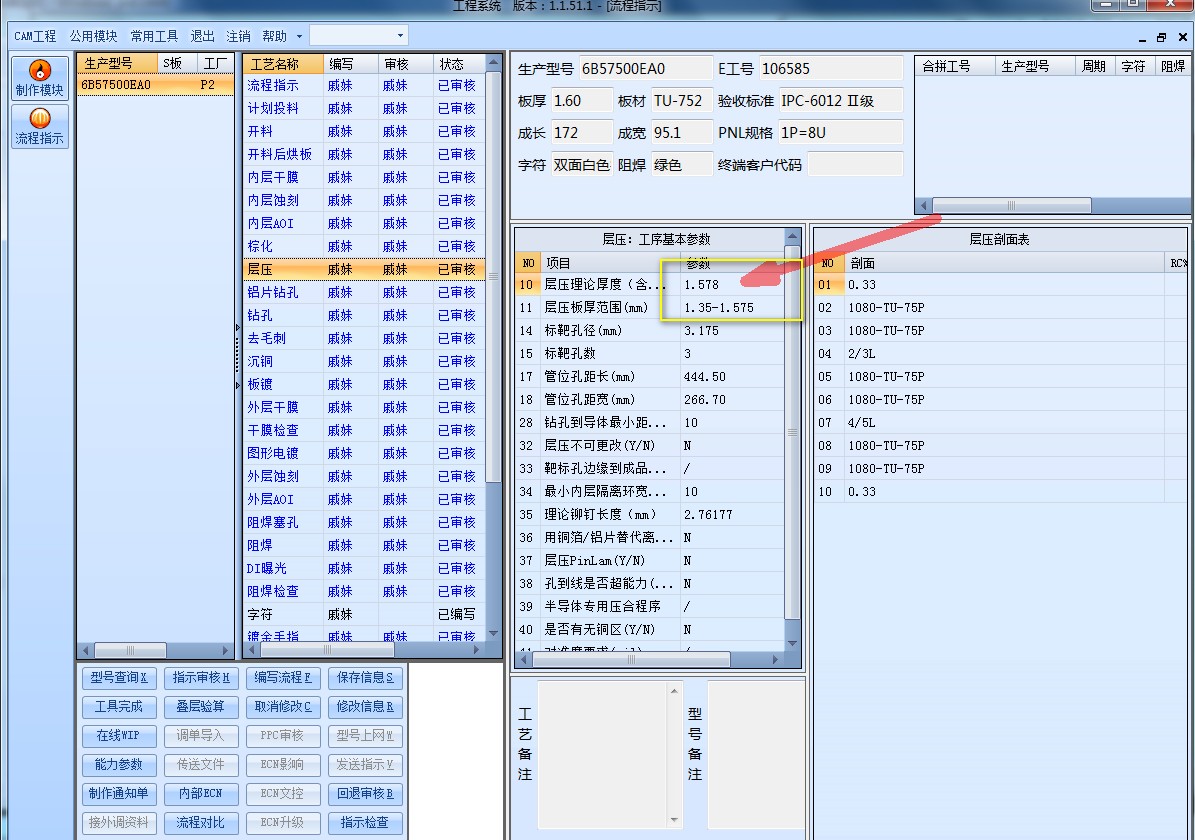Click the 退出 menu item
Image resolution: width=1195 pixels, height=840 pixels.
(202, 36)
